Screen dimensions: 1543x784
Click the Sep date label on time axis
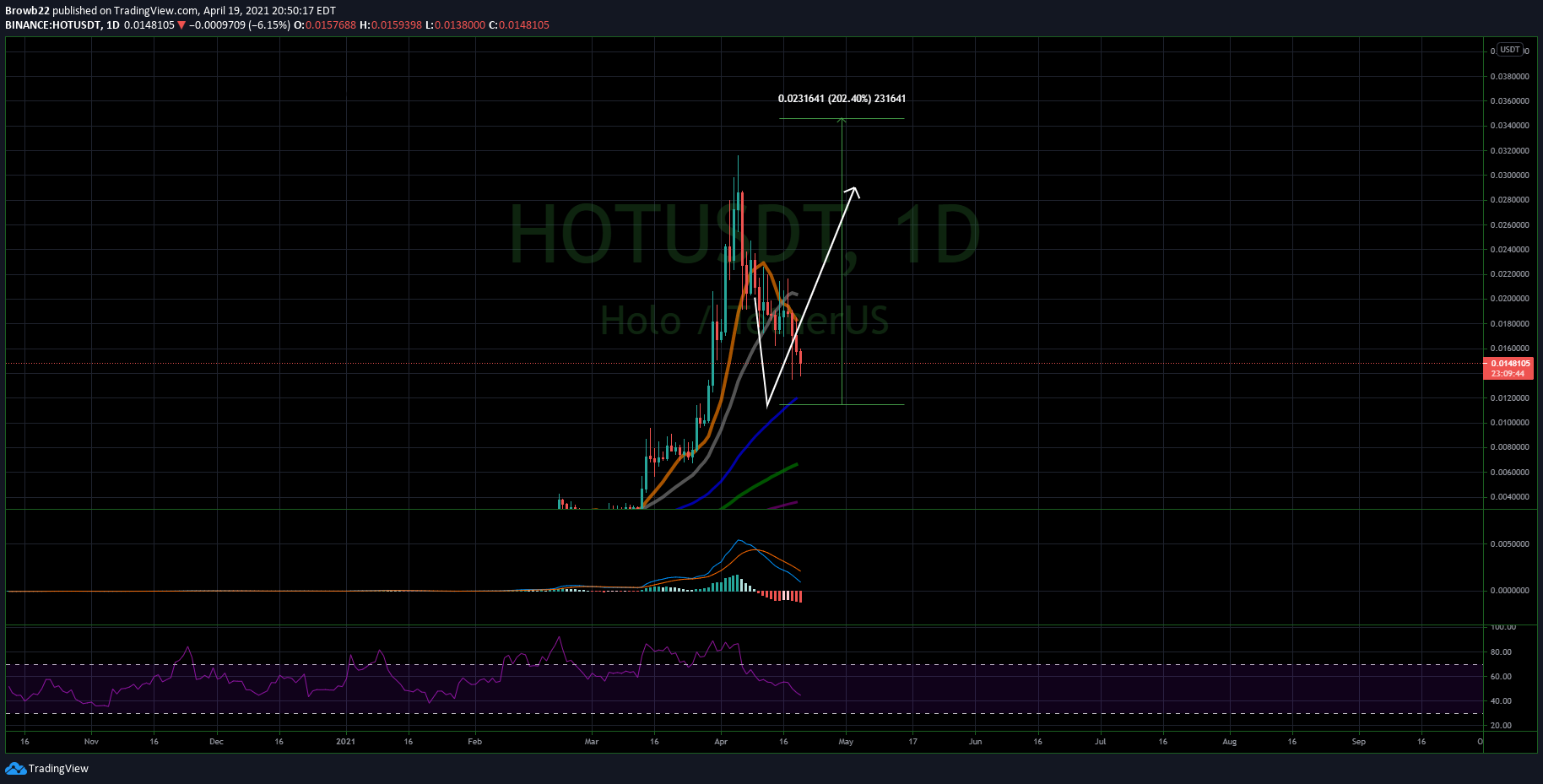[x=1358, y=742]
